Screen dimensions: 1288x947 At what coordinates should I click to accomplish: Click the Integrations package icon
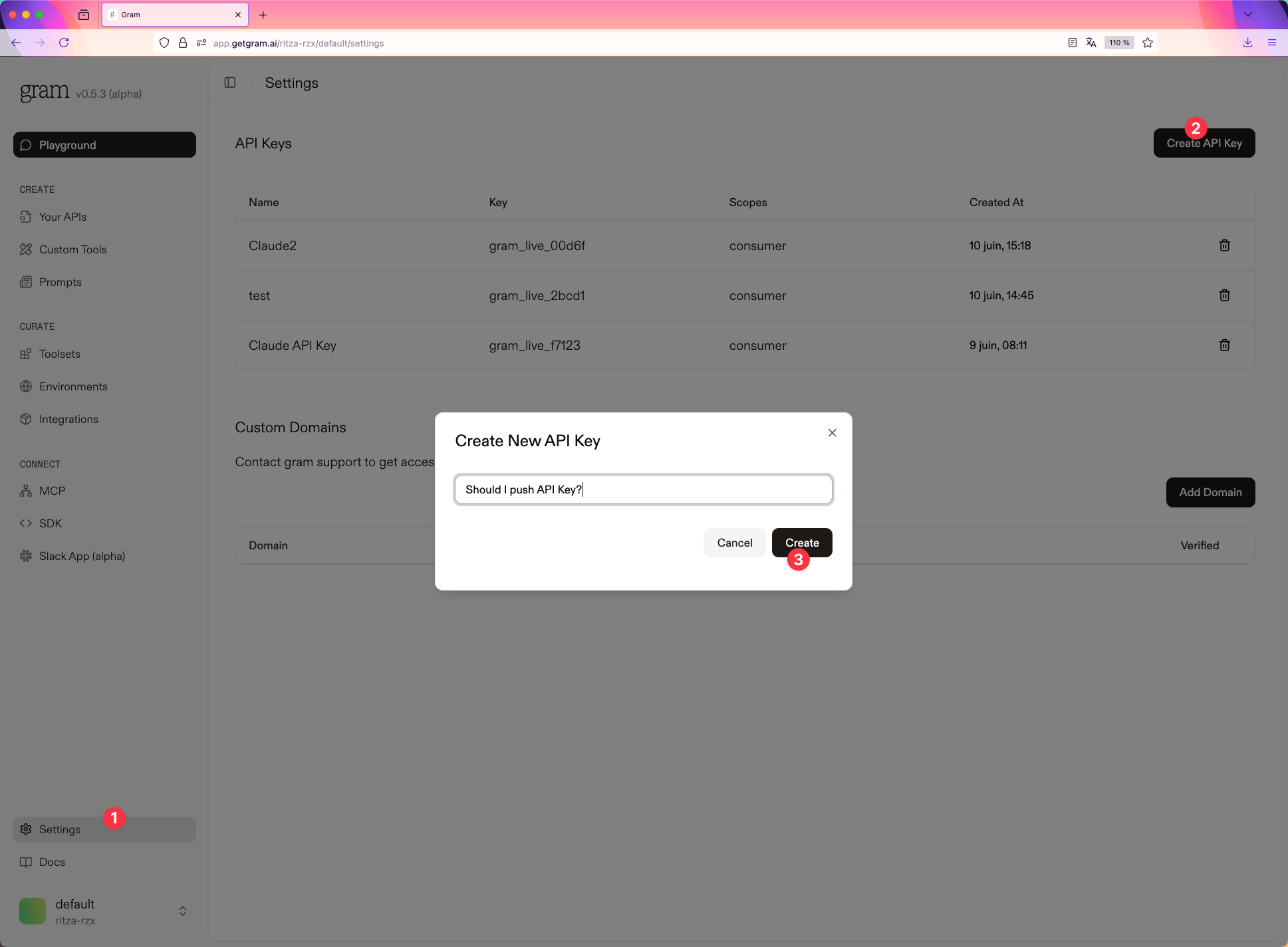[x=26, y=419]
